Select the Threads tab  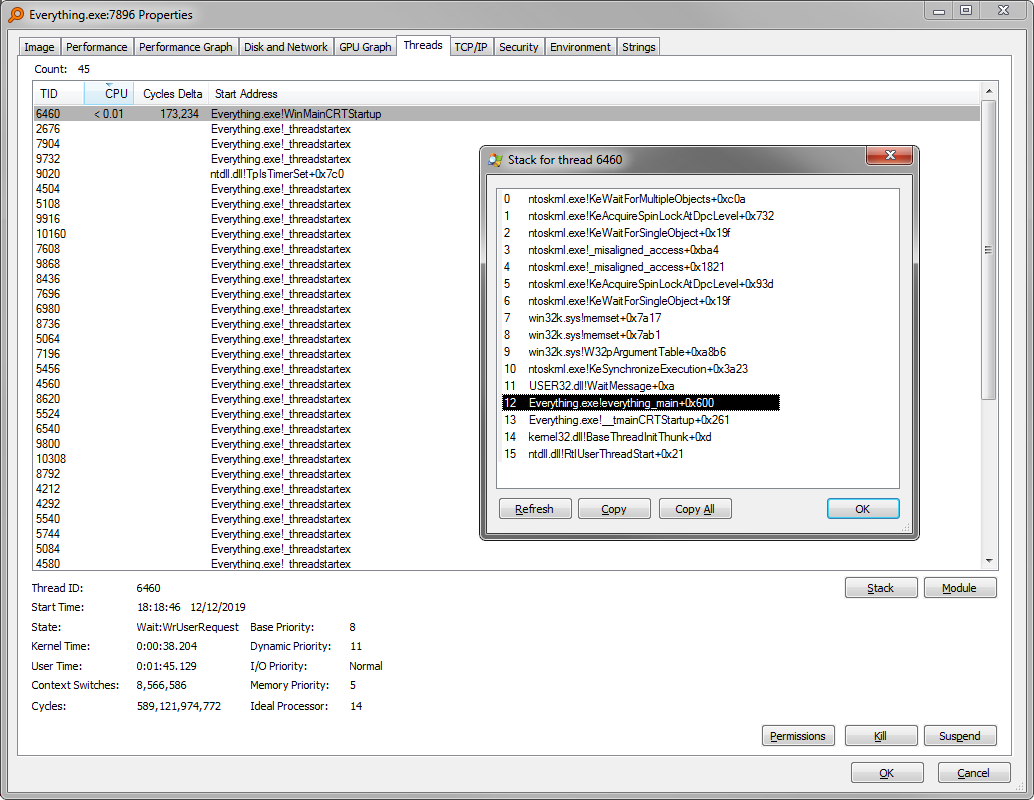(x=423, y=45)
